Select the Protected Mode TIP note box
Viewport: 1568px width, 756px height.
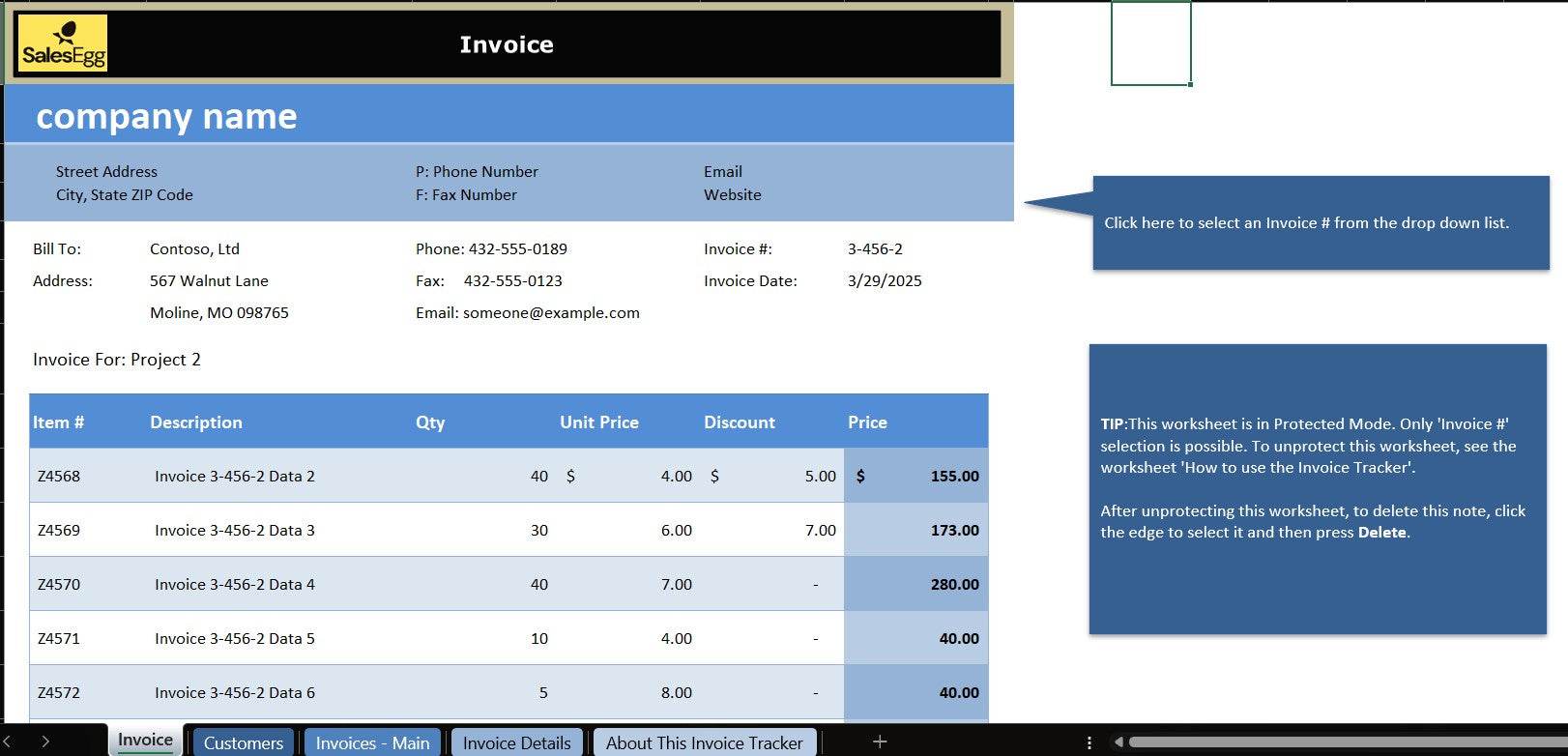click(x=1317, y=489)
